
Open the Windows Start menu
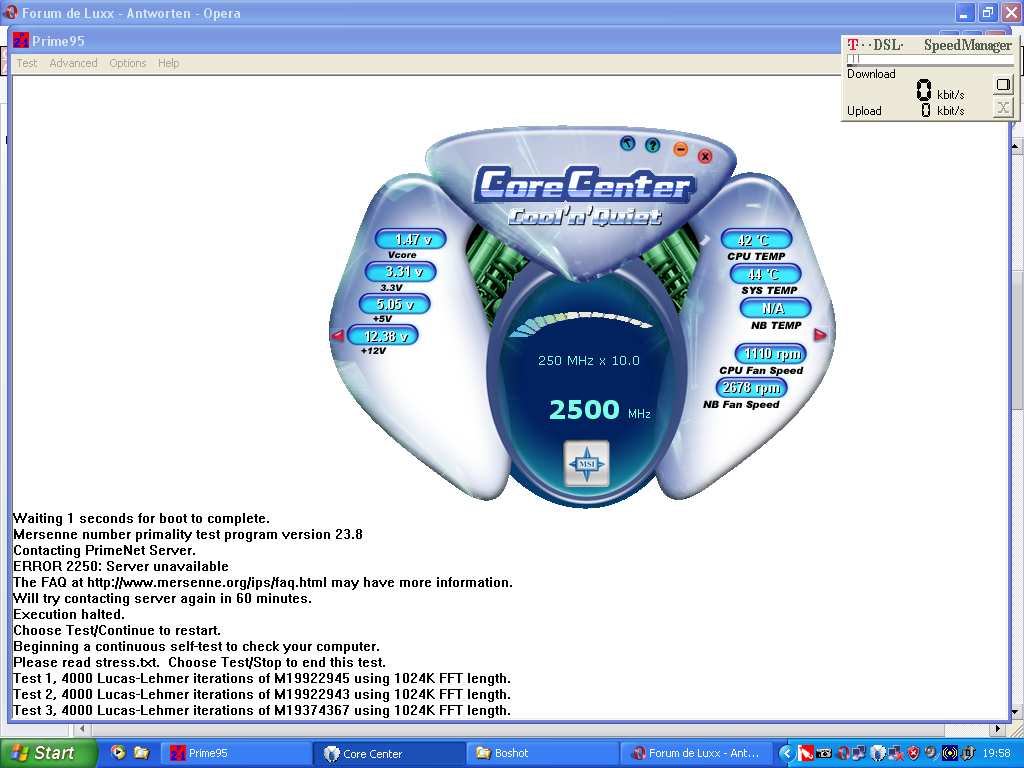click(48, 753)
